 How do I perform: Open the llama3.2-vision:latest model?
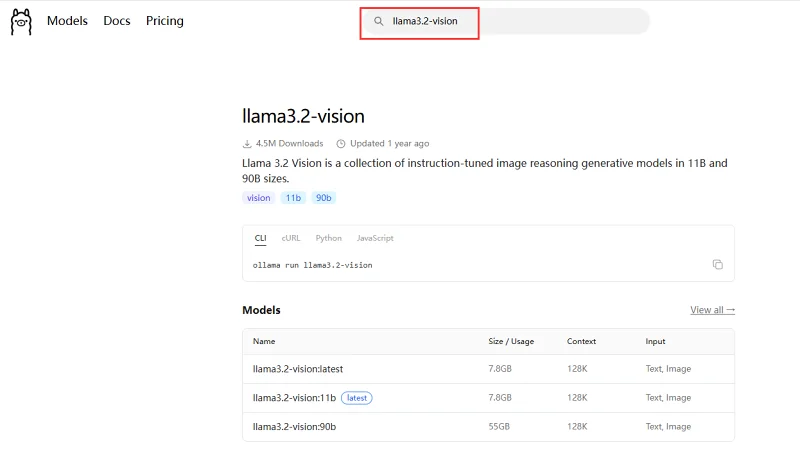point(298,369)
